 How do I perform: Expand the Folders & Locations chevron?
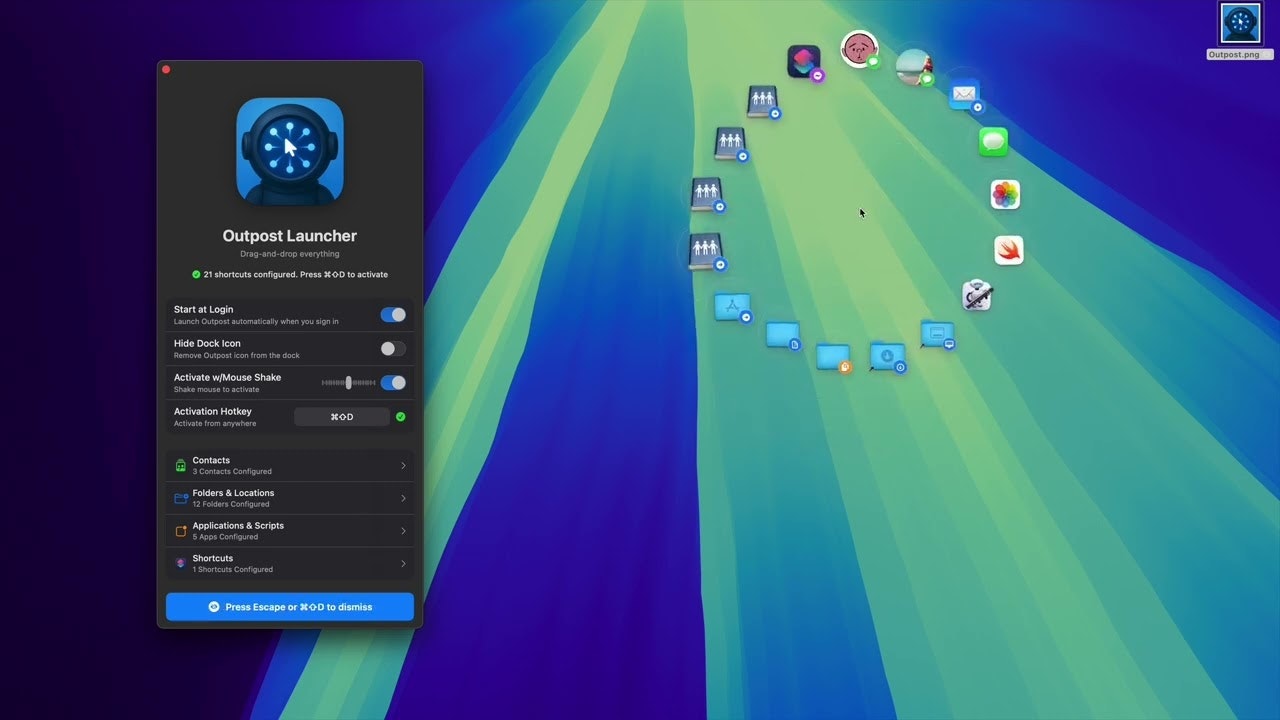click(x=404, y=498)
